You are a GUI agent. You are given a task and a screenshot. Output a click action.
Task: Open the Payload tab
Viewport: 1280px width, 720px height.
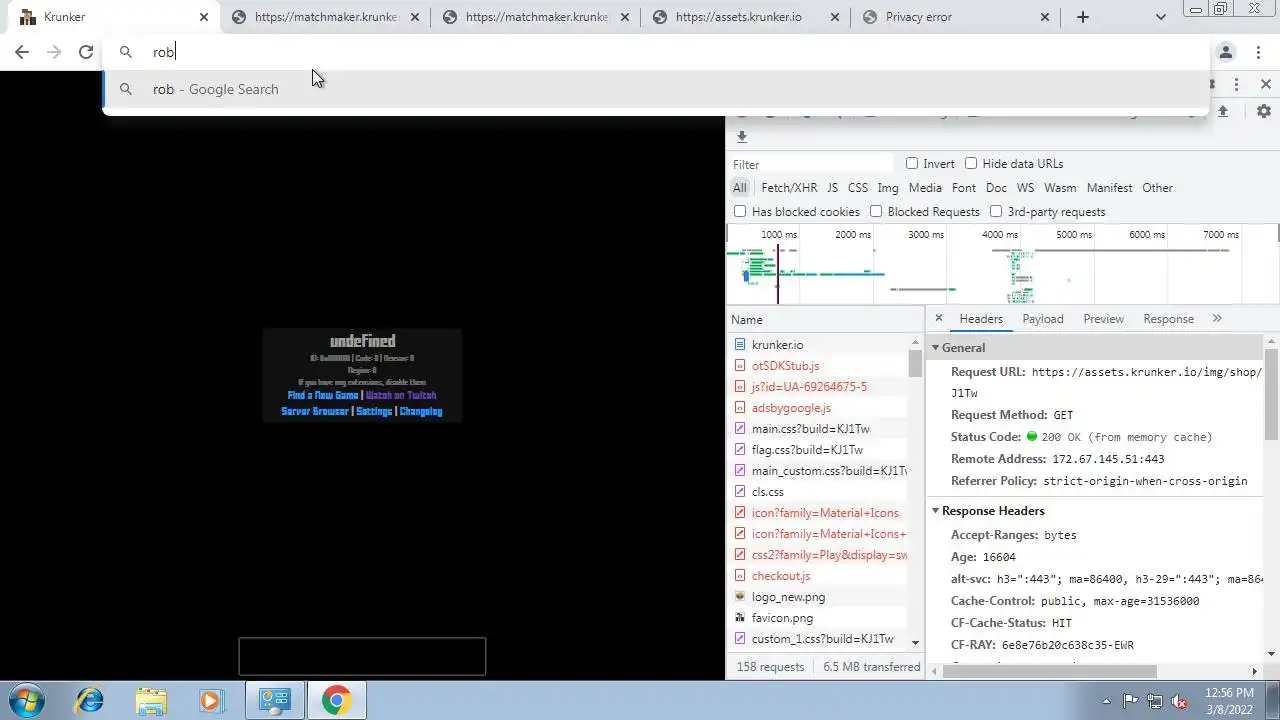[x=1043, y=319]
